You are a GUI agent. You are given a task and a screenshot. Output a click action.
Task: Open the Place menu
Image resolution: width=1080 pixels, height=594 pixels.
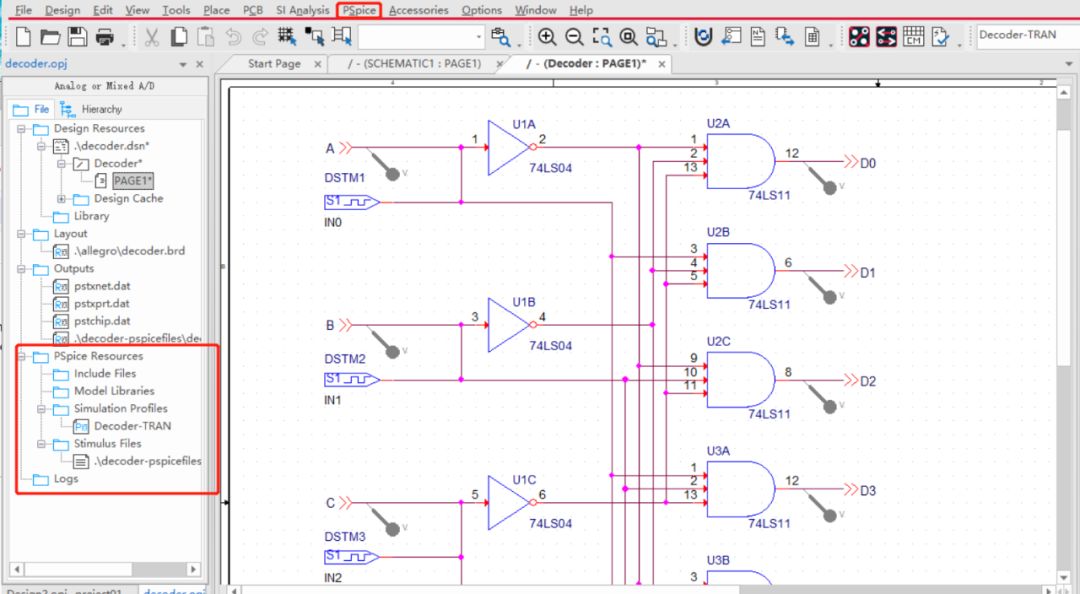point(216,10)
